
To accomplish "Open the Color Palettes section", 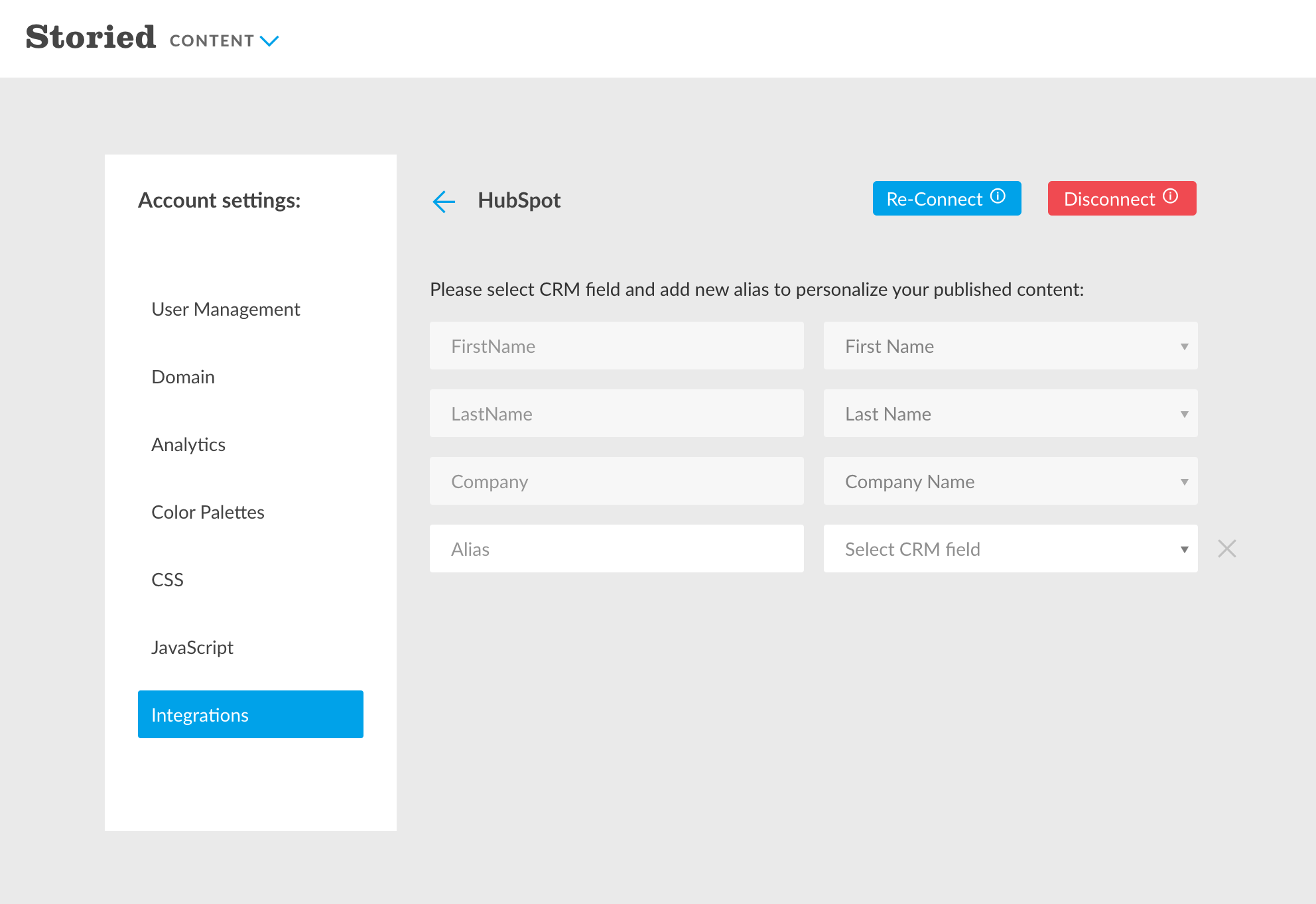I will 208,513.
